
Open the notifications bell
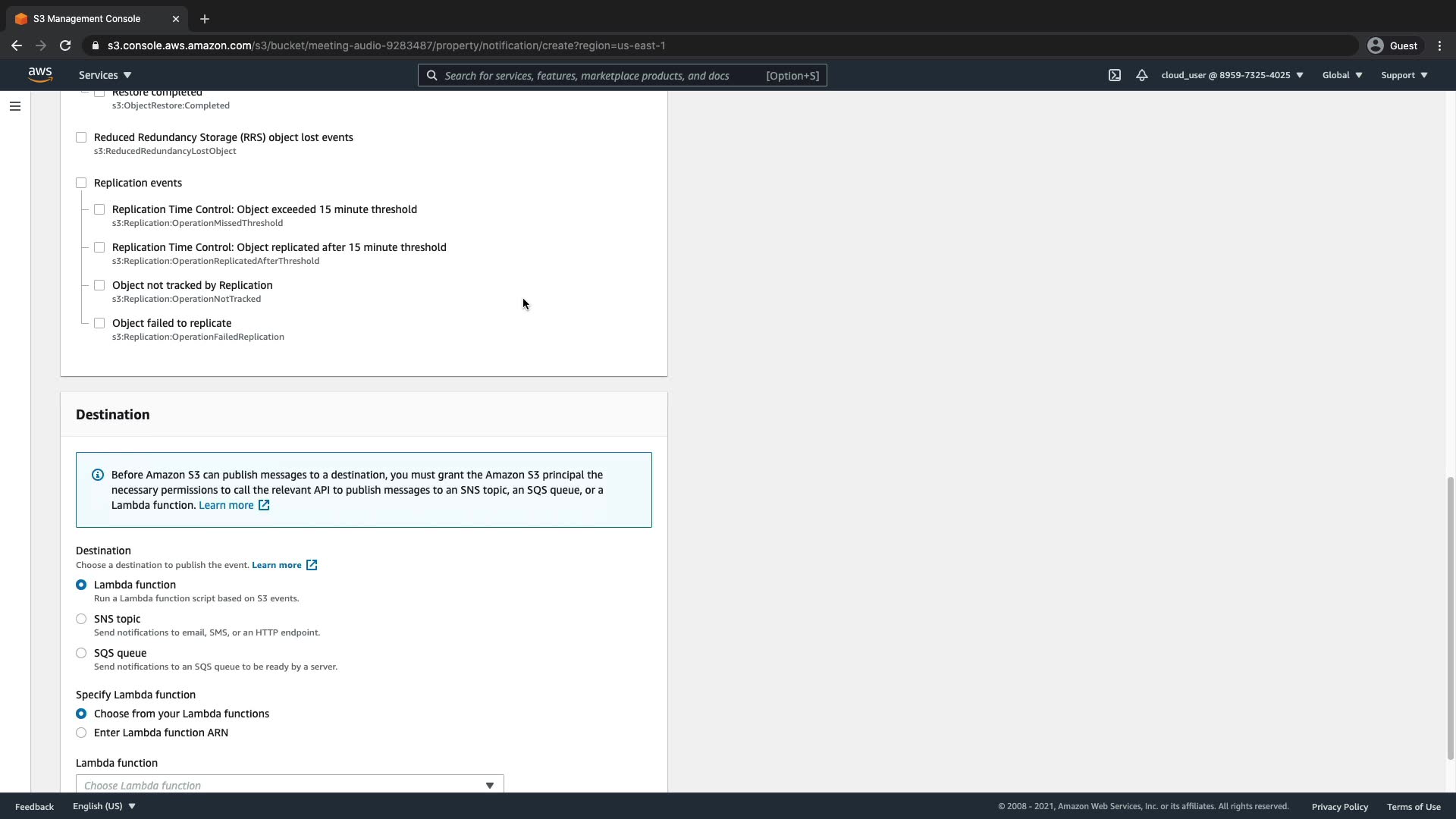[x=1141, y=75]
